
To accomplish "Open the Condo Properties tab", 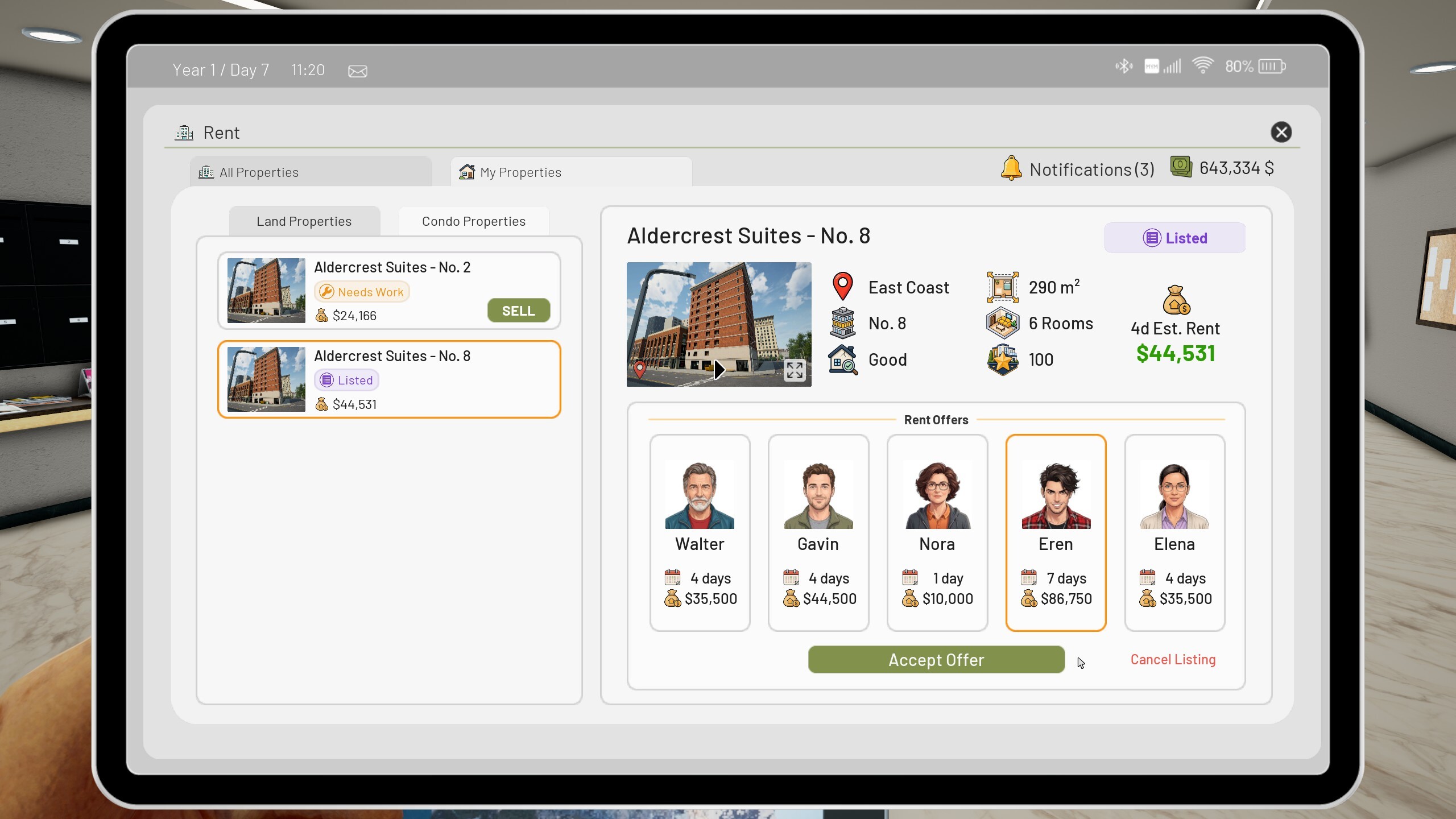I will 474,221.
